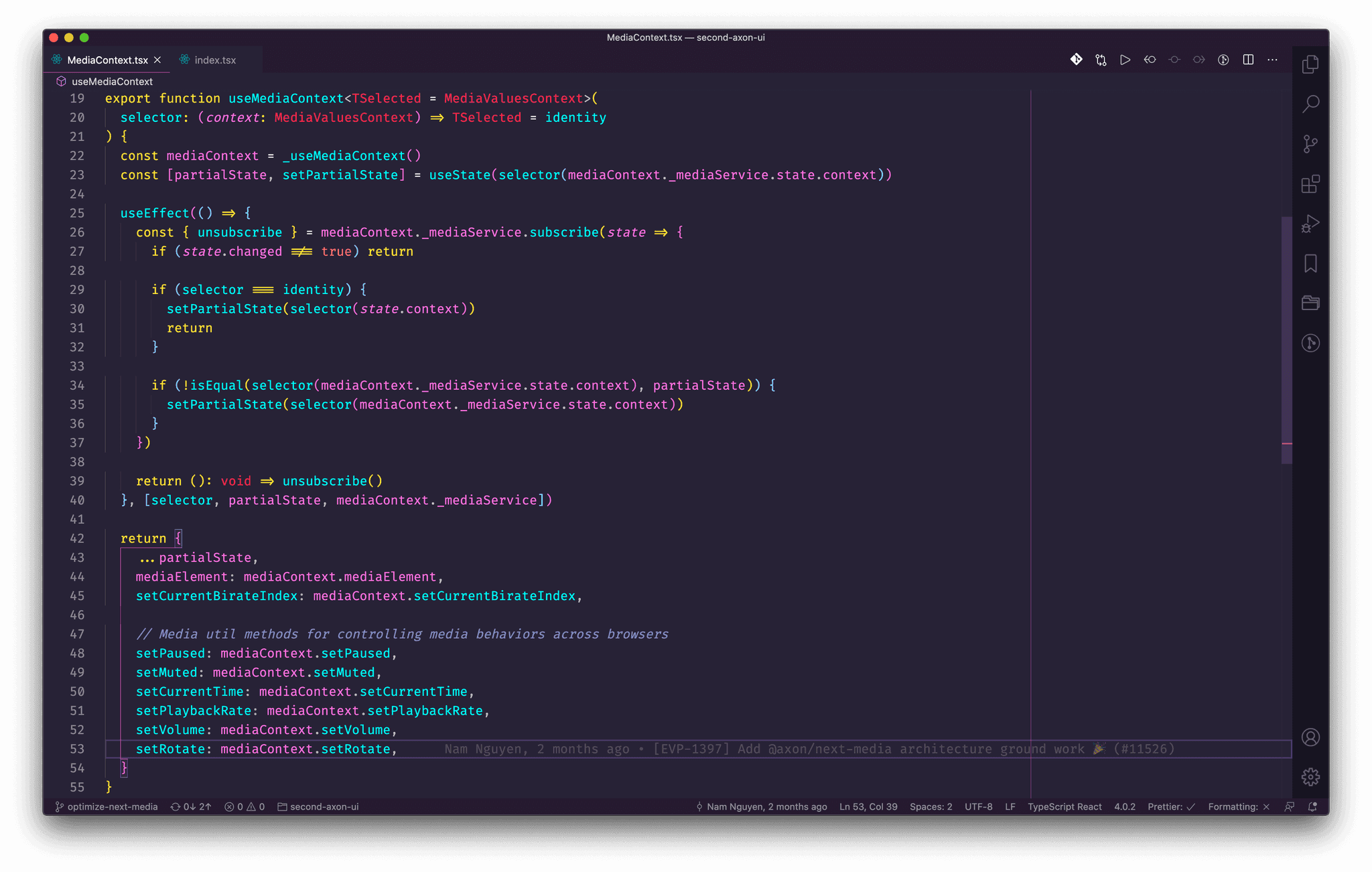The width and height of the screenshot is (1372, 872).
Task: Open the Explorer view in activity bar
Action: point(1310,64)
